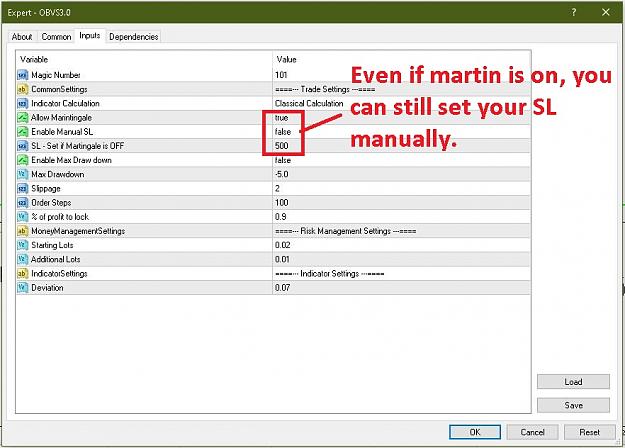Click the Order Steps row icon
Screen dimensions: 625x448
(x=23, y=202)
